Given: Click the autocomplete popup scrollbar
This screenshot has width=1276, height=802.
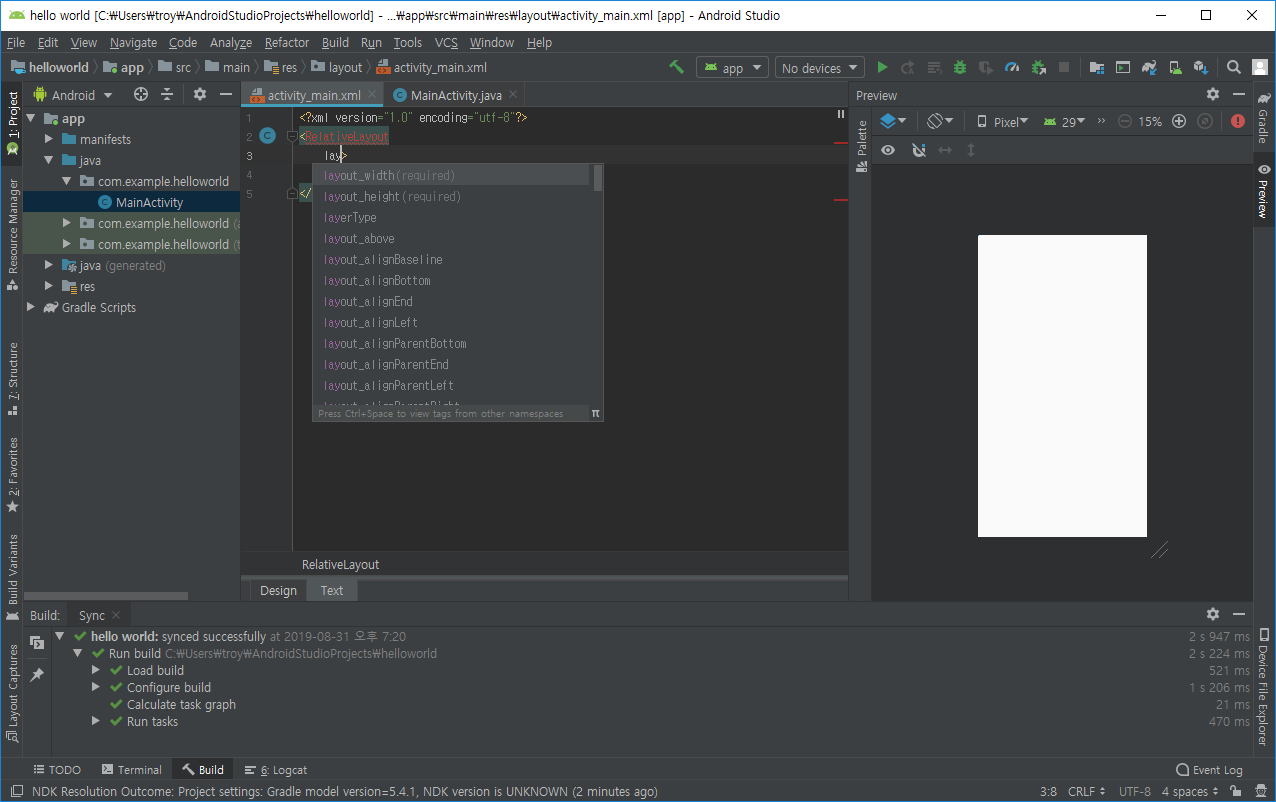Looking at the screenshot, I should click(x=598, y=178).
